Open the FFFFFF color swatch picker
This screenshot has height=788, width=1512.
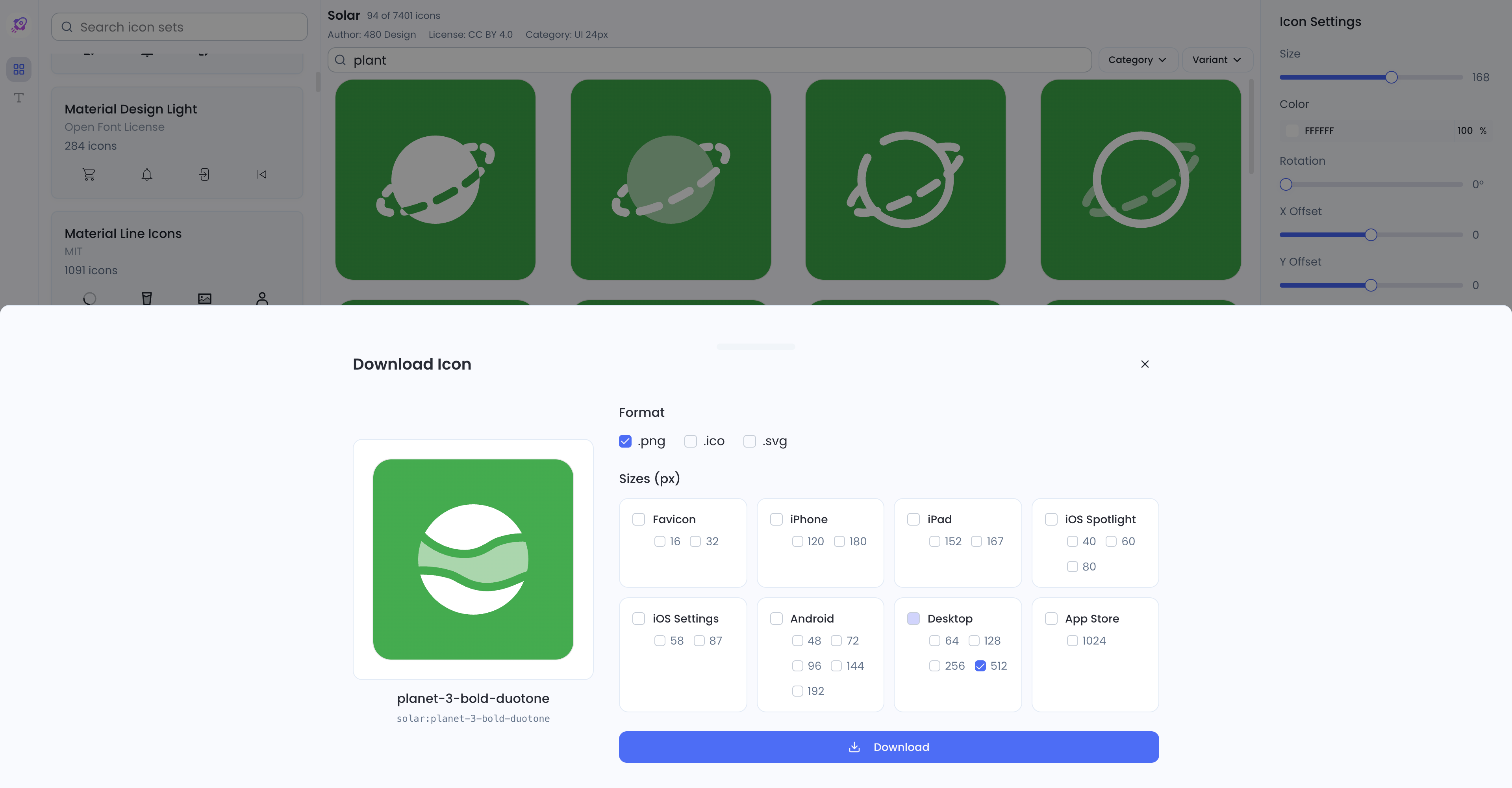tap(1293, 130)
